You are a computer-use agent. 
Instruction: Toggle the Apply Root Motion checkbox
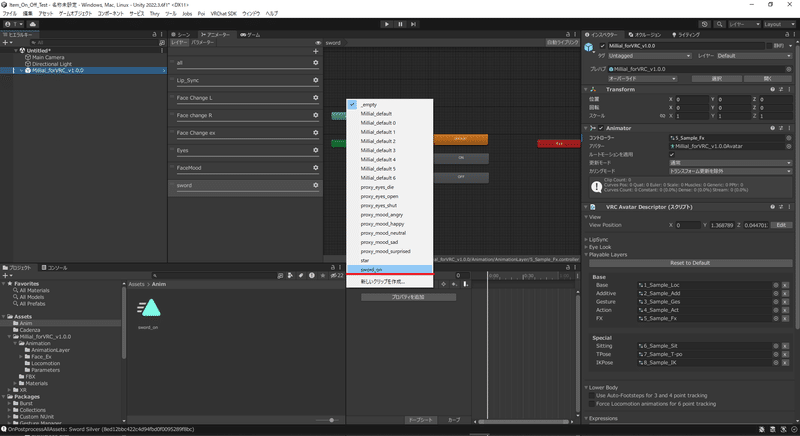click(x=672, y=155)
